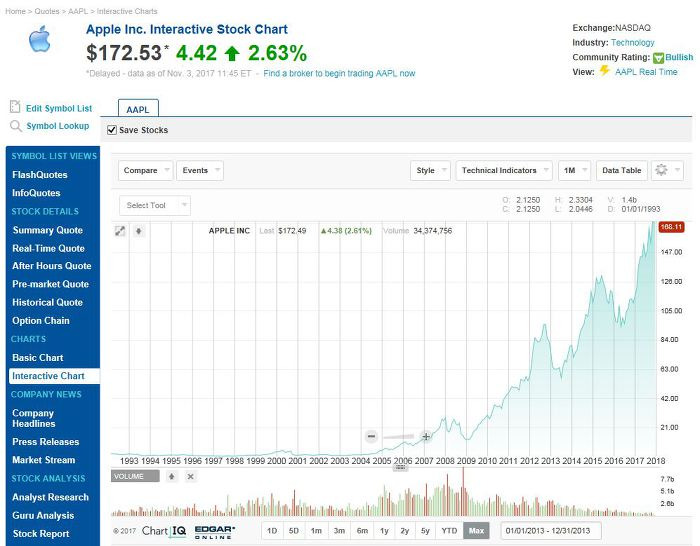The width and height of the screenshot is (700, 546).
Task: Go to Historical Quote
Action: coord(47,302)
